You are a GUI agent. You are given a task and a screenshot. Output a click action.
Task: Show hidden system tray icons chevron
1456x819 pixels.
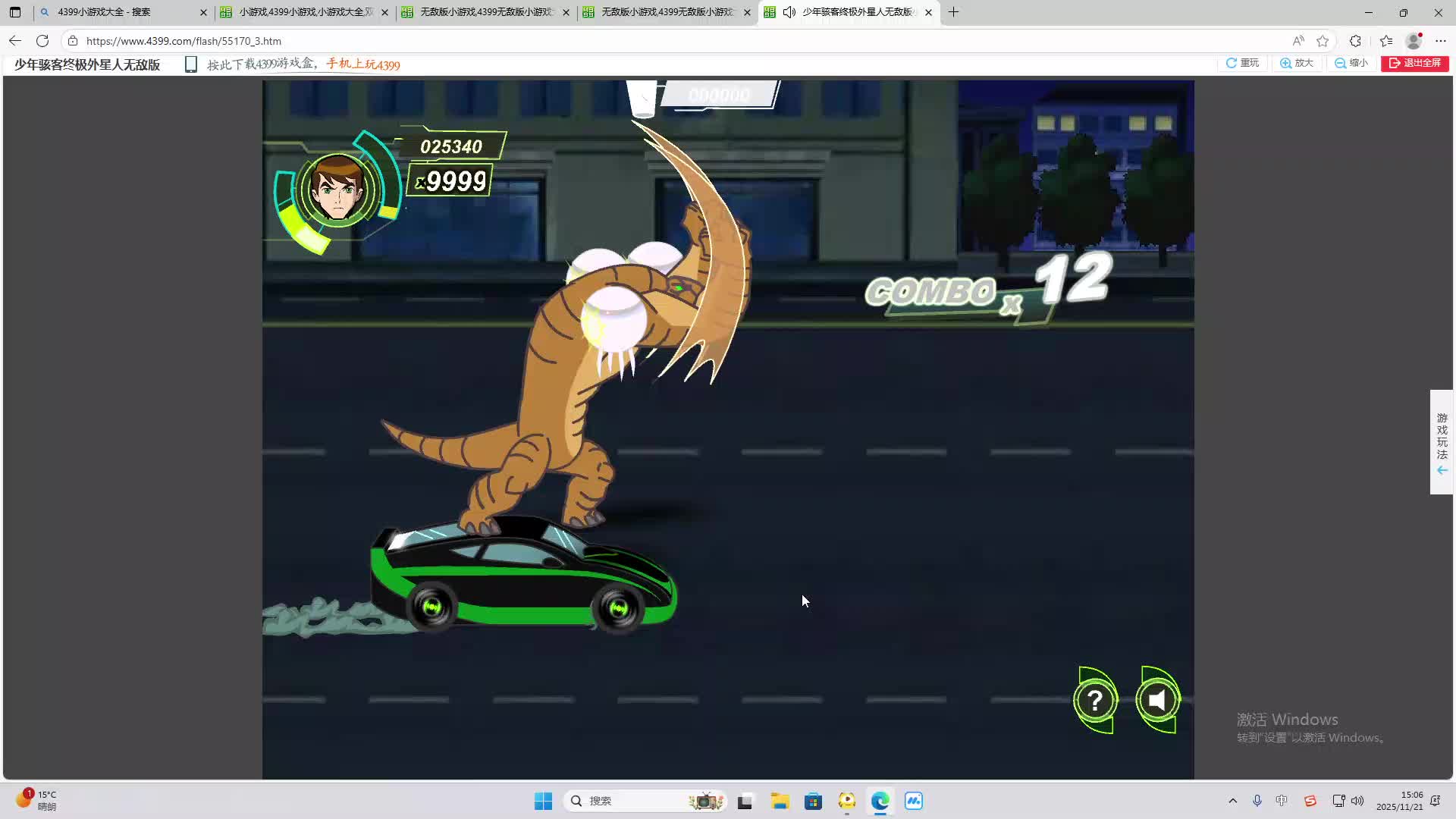tap(1232, 801)
